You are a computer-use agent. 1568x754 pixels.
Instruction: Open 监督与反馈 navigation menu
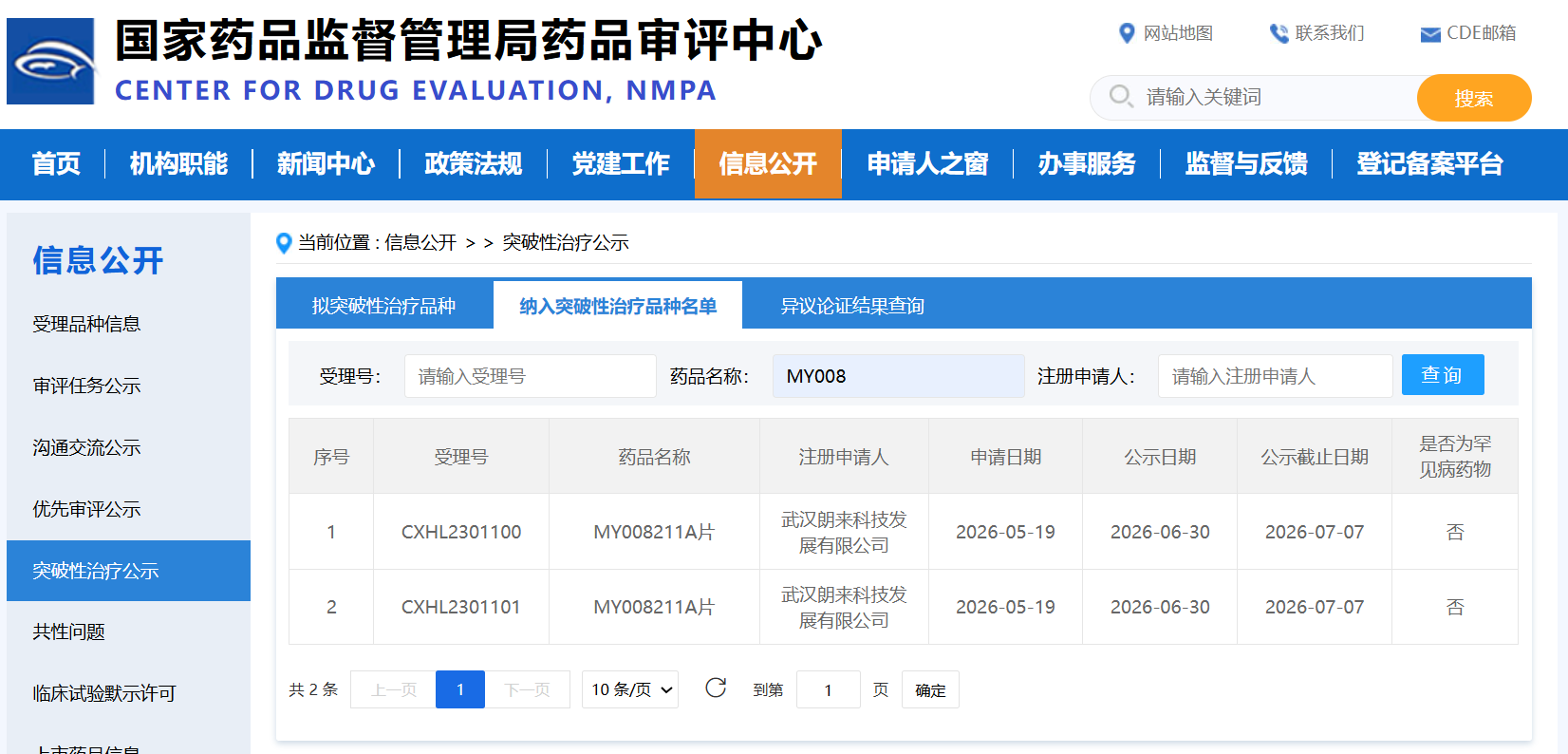(x=1246, y=164)
